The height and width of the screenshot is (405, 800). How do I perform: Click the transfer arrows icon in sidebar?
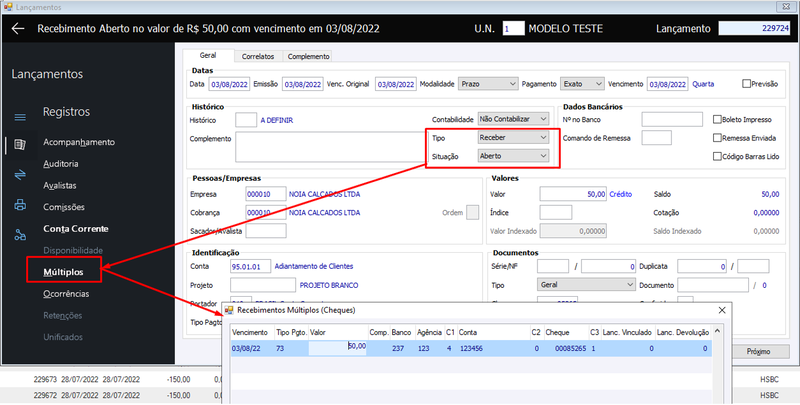[x=20, y=175]
